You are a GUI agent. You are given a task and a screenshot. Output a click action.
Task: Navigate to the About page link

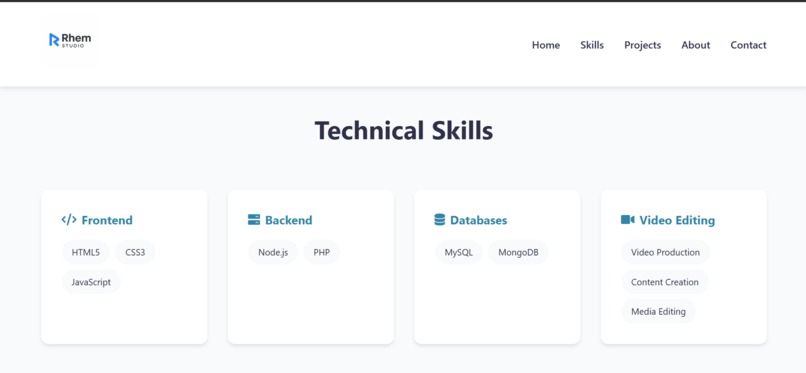point(696,45)
